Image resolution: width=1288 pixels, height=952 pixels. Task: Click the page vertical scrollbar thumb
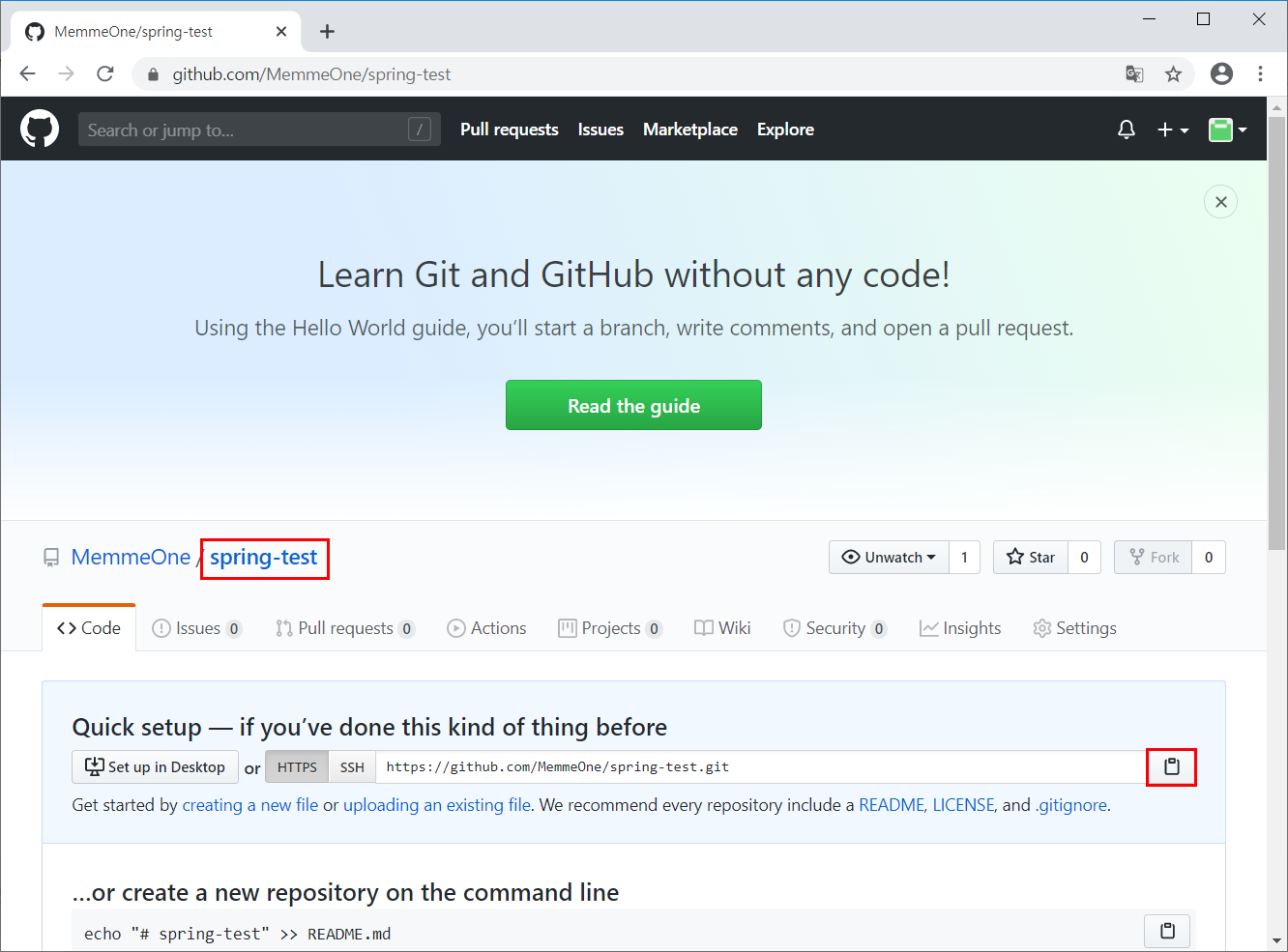pos(1276,333)
